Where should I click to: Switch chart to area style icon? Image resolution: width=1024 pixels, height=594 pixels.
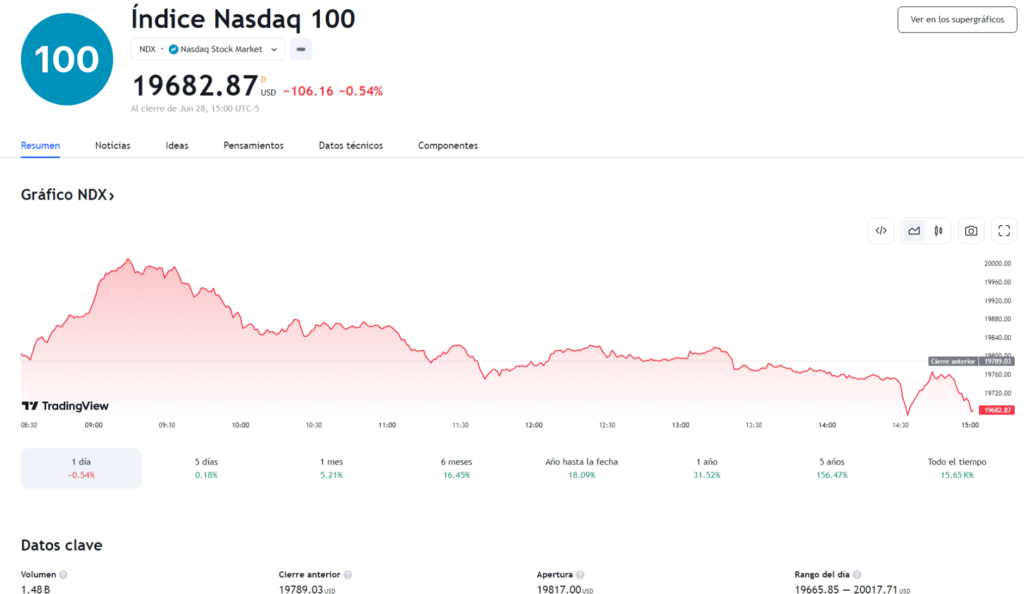914,230
